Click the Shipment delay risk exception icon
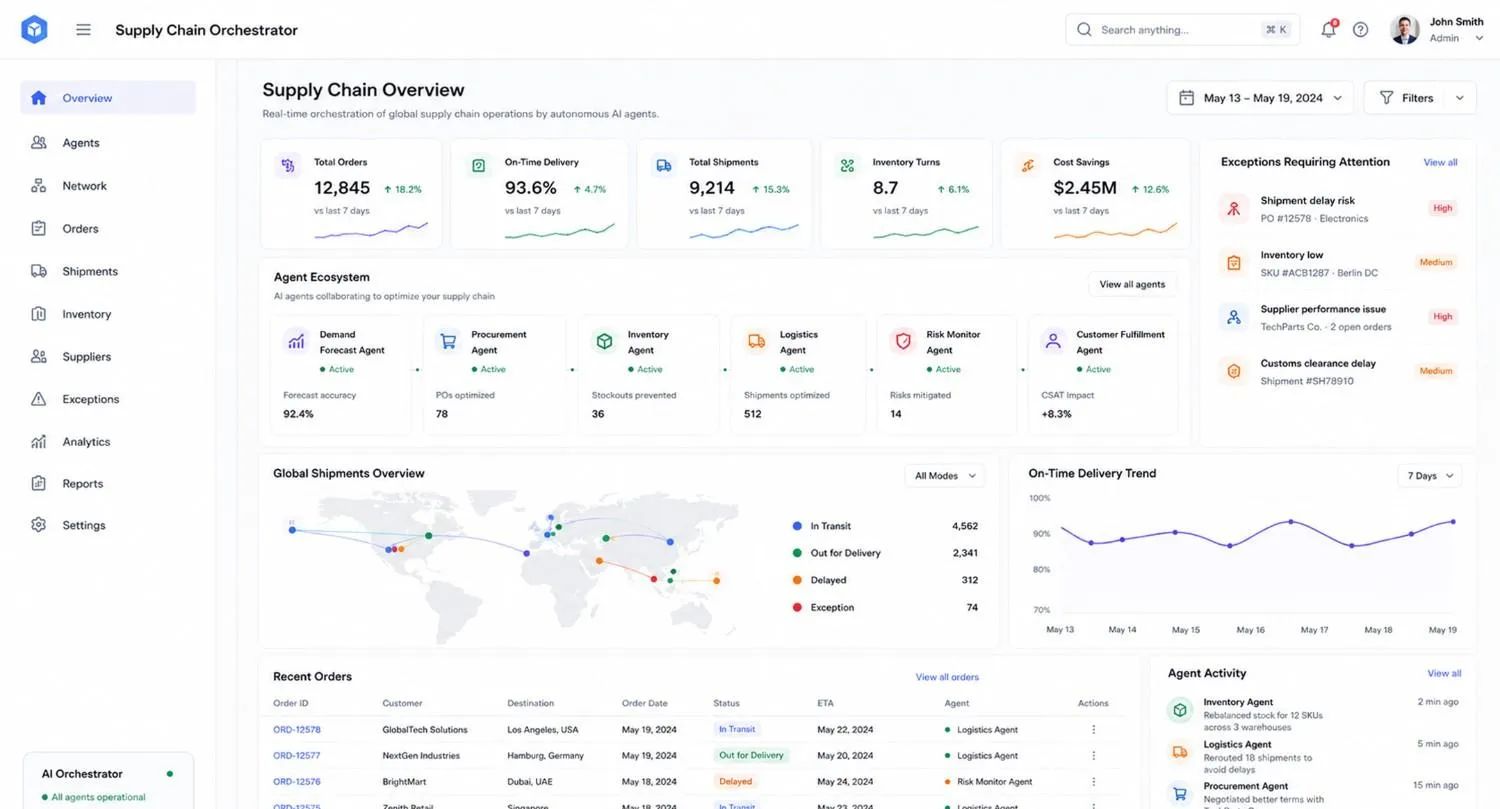 point(1234,208)
